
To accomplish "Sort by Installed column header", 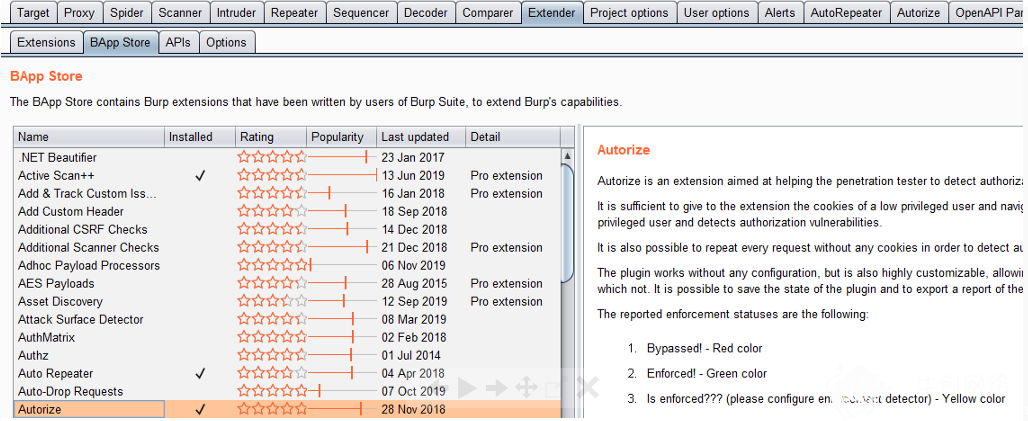I will pyautogui.click(x=200, y=137).
